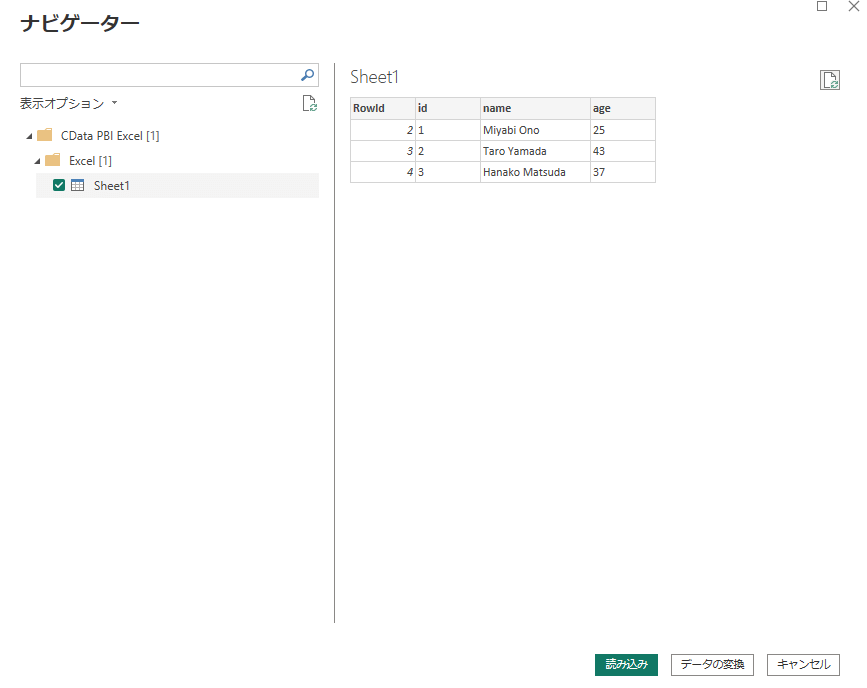
Task: Click the CData PBI Excel folder icon
Action: click(44, 135)
